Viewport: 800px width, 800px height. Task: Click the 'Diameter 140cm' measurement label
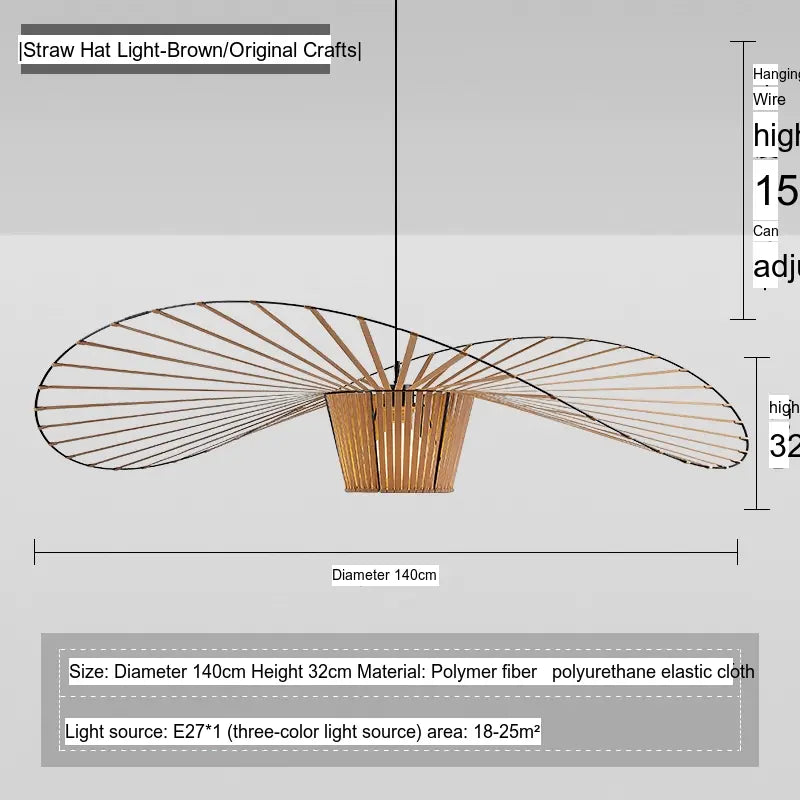click(384, 575)
